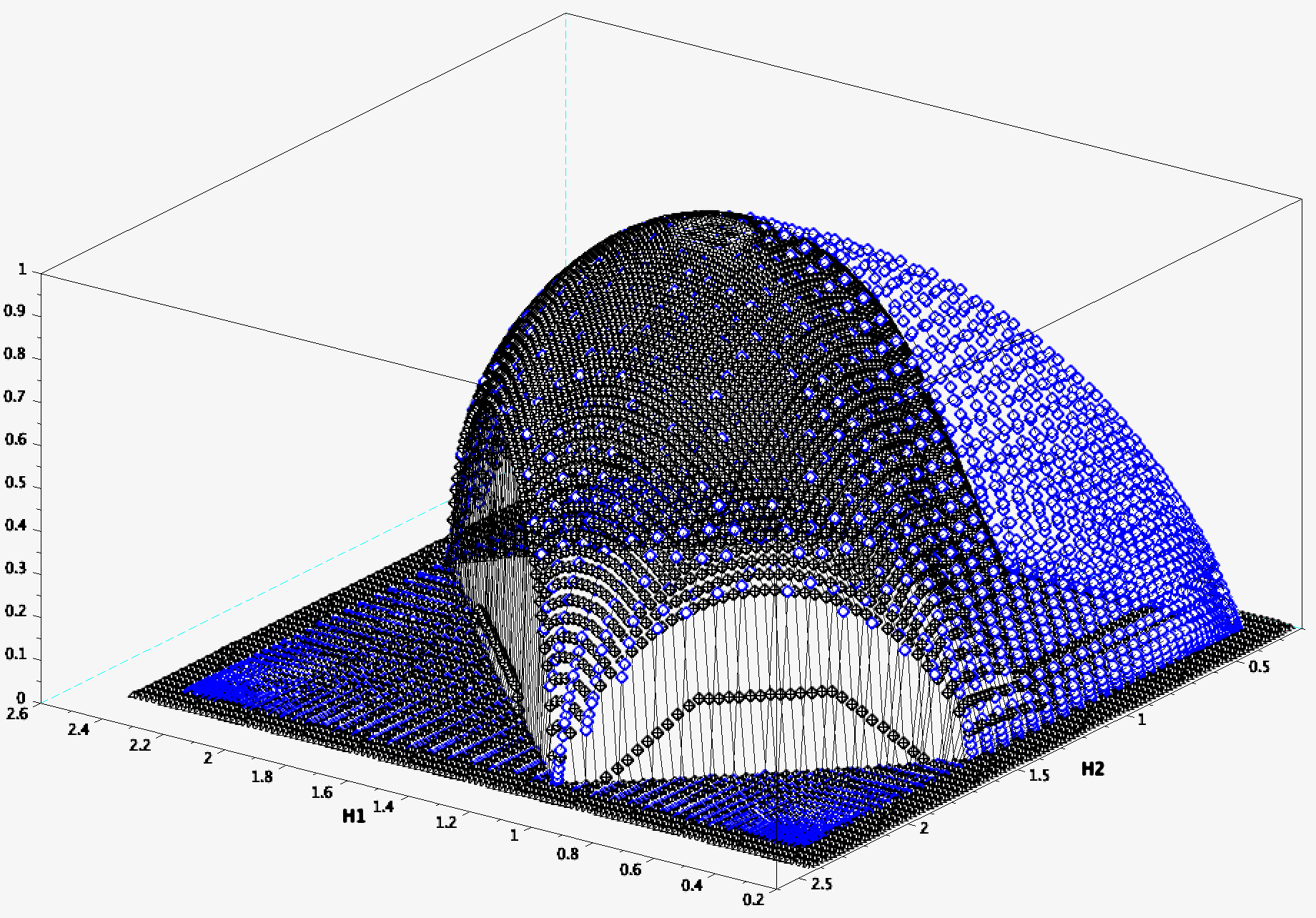Select the 2.4 tick on H1 axis
The width and height of the screenshot is (1316, 918).
[x=79, y=729]
